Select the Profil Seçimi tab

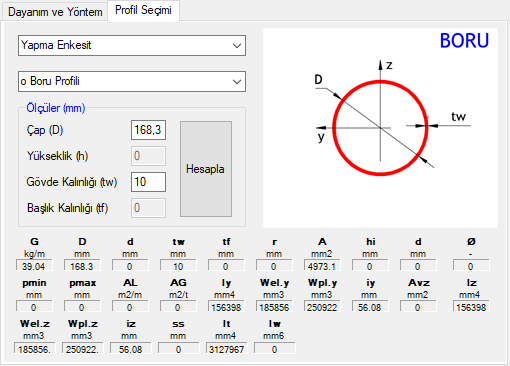point(143,10)
